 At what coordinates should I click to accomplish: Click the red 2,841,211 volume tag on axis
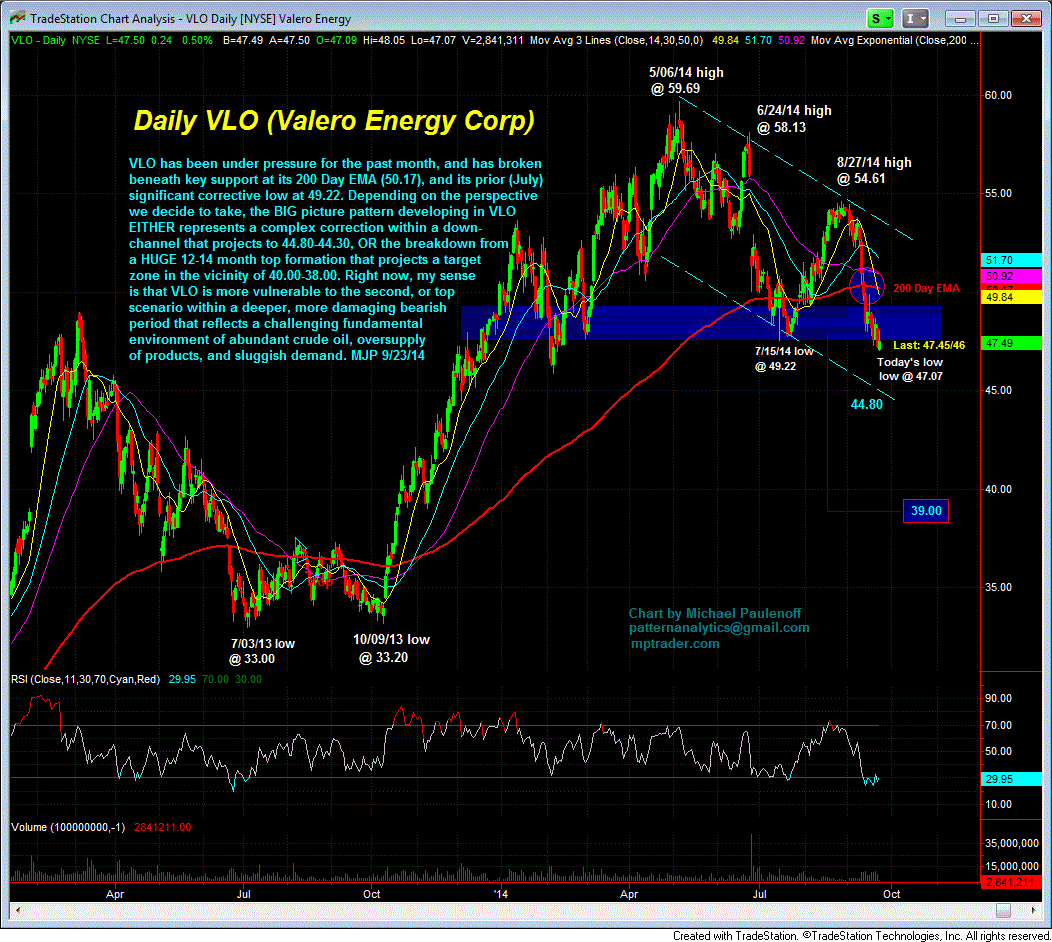[x=1012, y=883]
